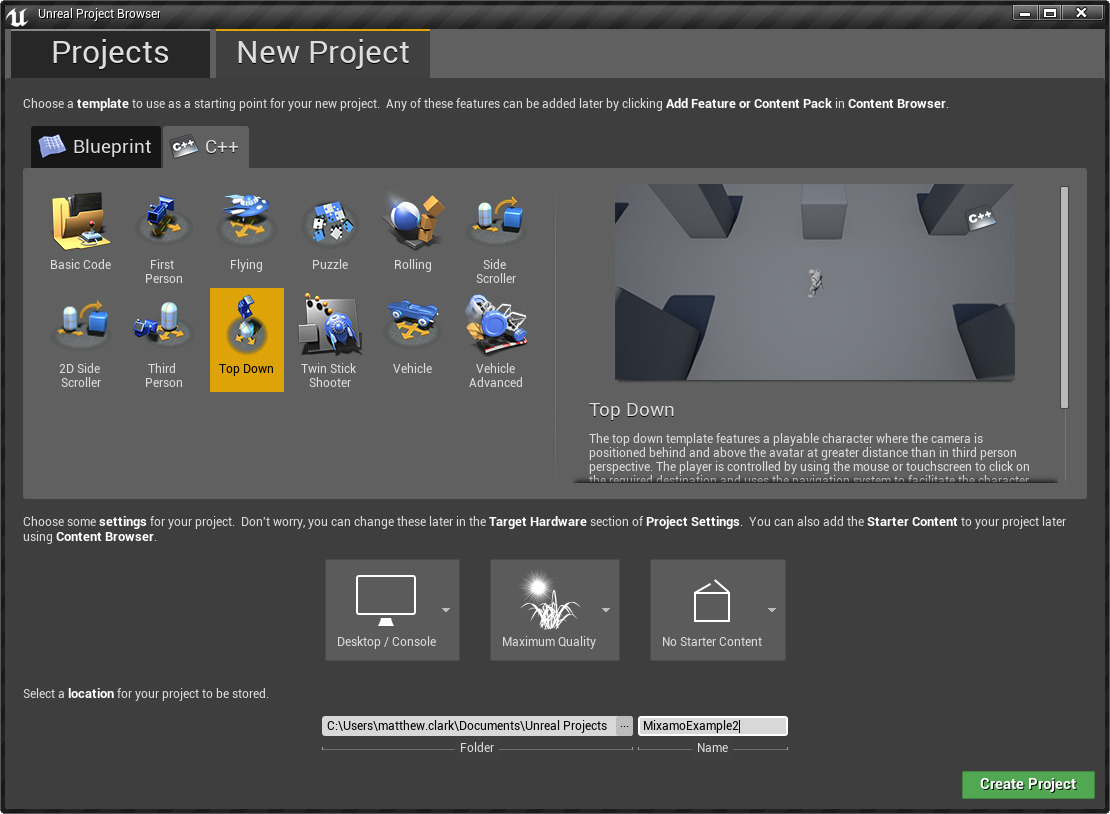Image resolution: width=1110 pixels, height=814 pixels.
Task: Pick the Twin Stick Shooter template
Action: coord(330,340)
